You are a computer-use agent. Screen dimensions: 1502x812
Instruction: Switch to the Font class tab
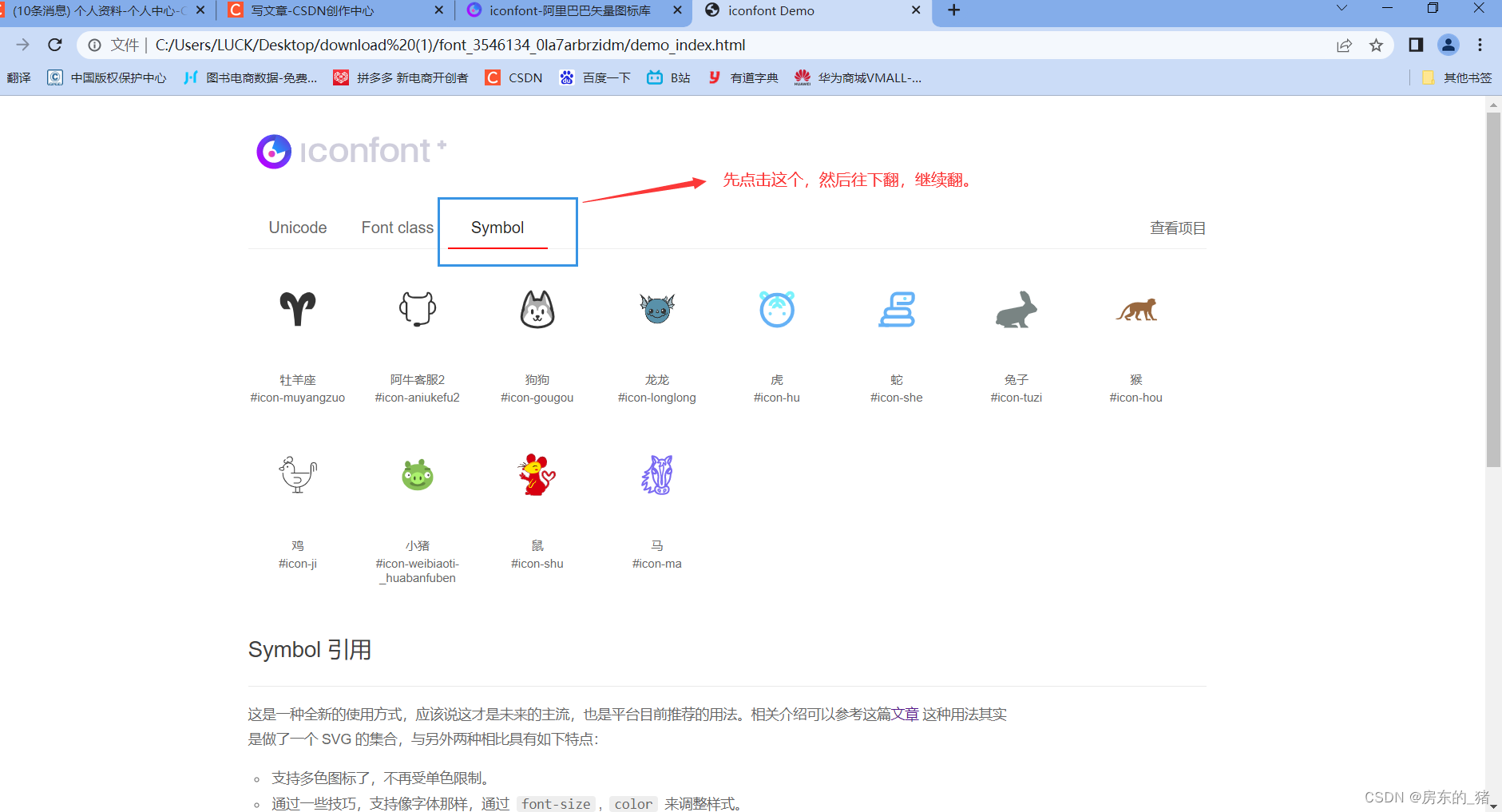coord(398,228)
